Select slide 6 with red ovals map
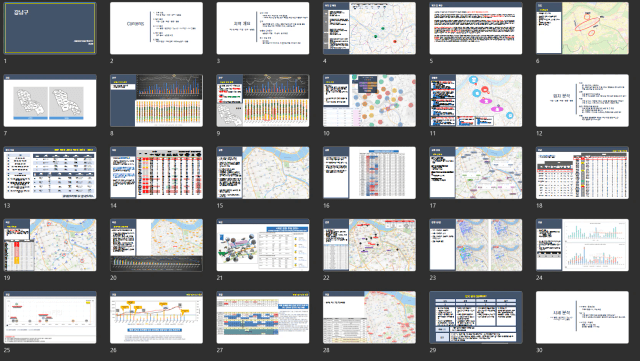640x361 pixels. [x=582, y=28]
